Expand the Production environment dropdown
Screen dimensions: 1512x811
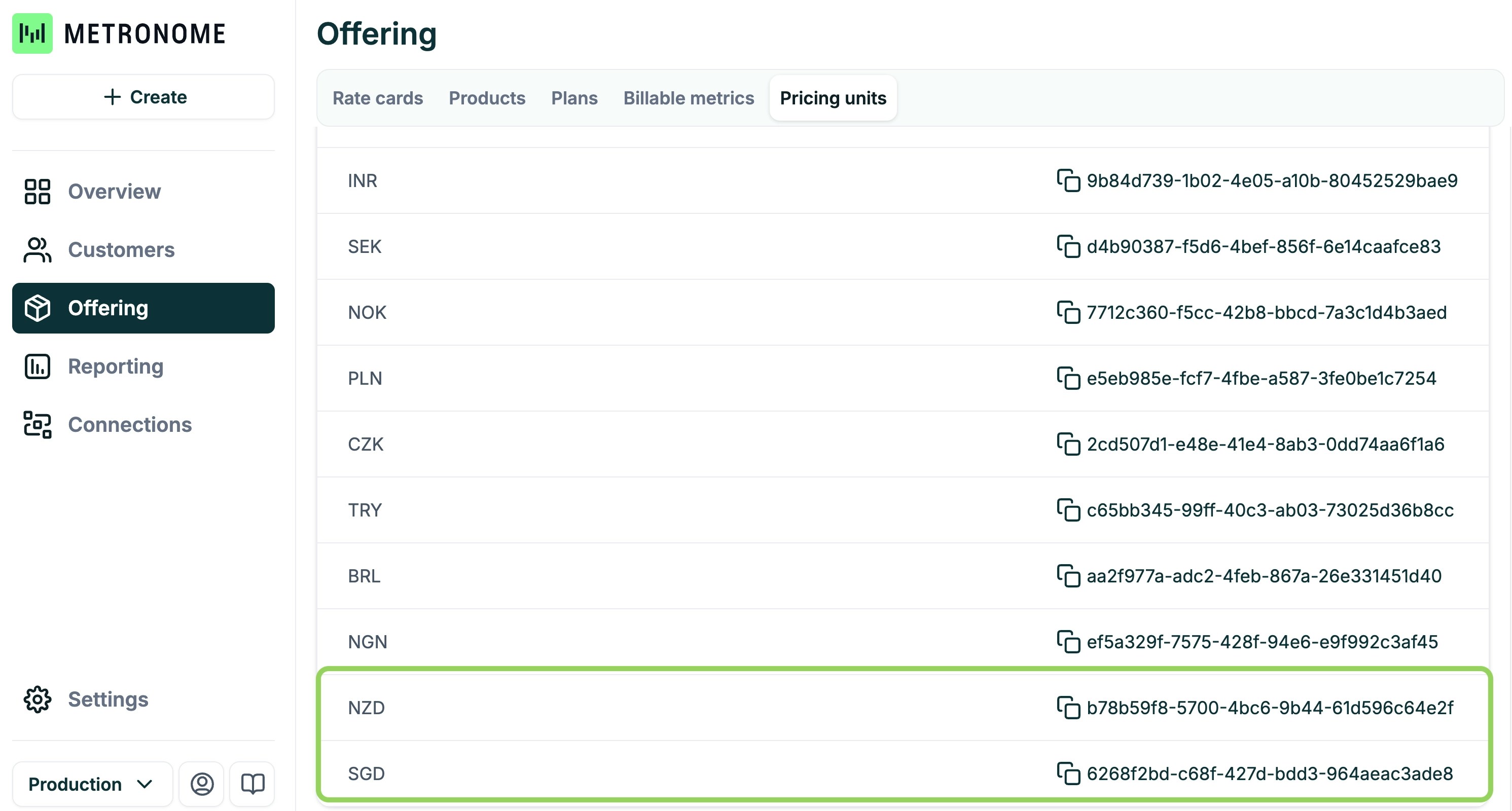pyautogui.click(x=92, y=784)
